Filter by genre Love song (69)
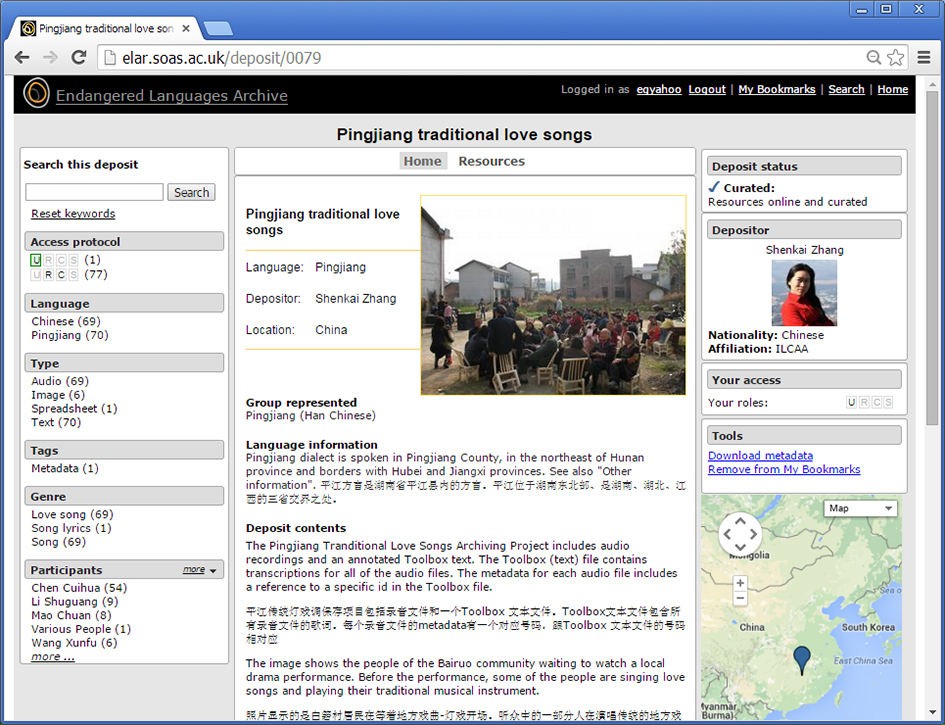The image size is (945, 725). tap(72, 514)
